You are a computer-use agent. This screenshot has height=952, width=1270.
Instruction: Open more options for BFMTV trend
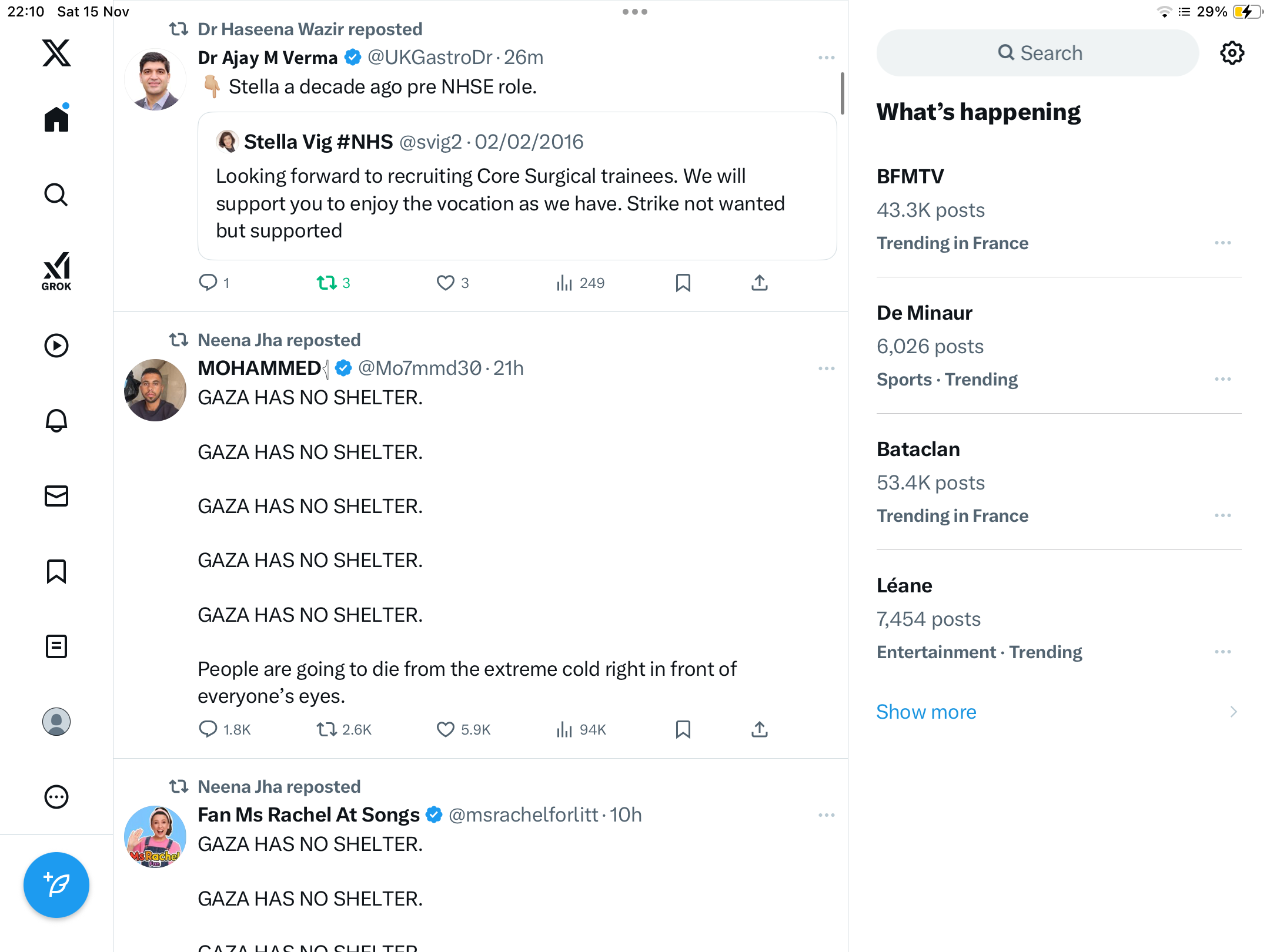click(x=1222, y=243)
